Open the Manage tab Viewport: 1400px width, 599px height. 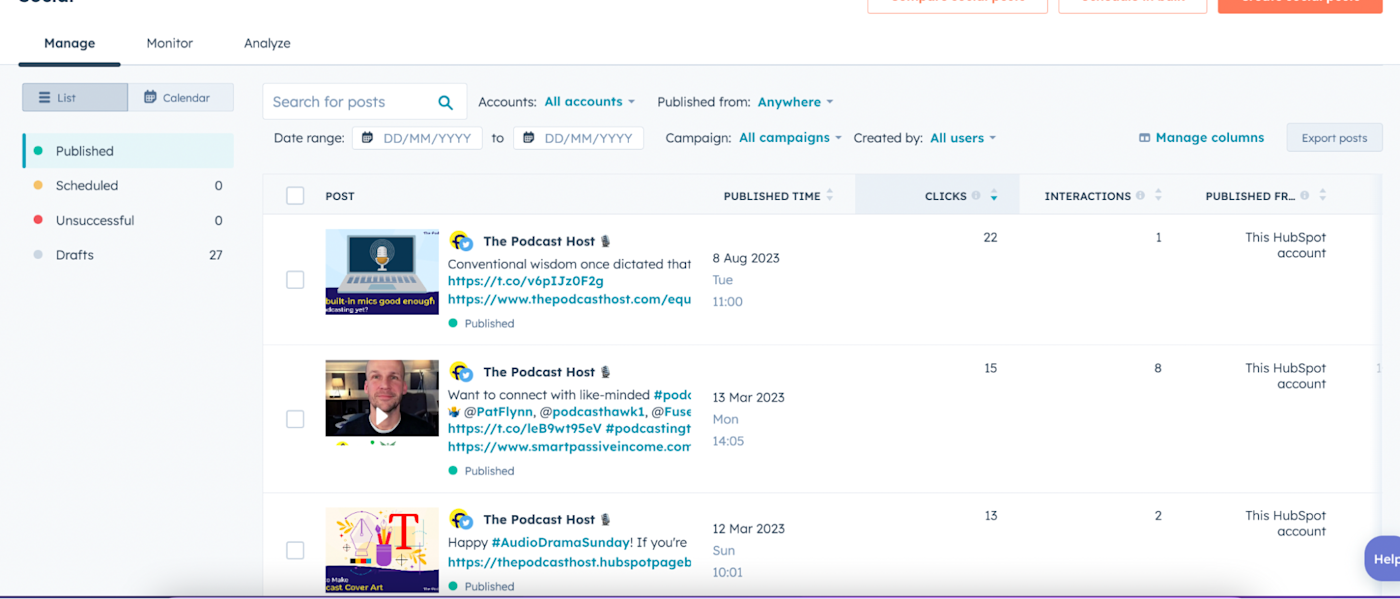70,43
